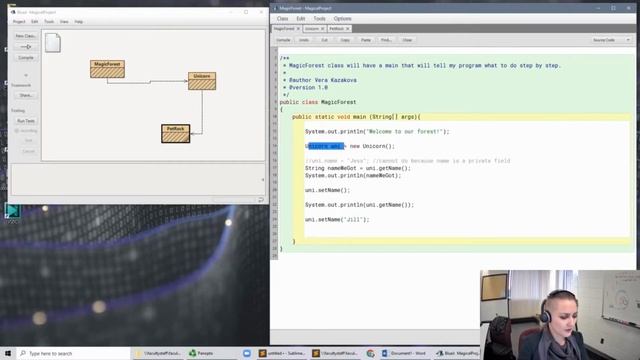Open the Document1 Word taskbar item

click(404, 353)
